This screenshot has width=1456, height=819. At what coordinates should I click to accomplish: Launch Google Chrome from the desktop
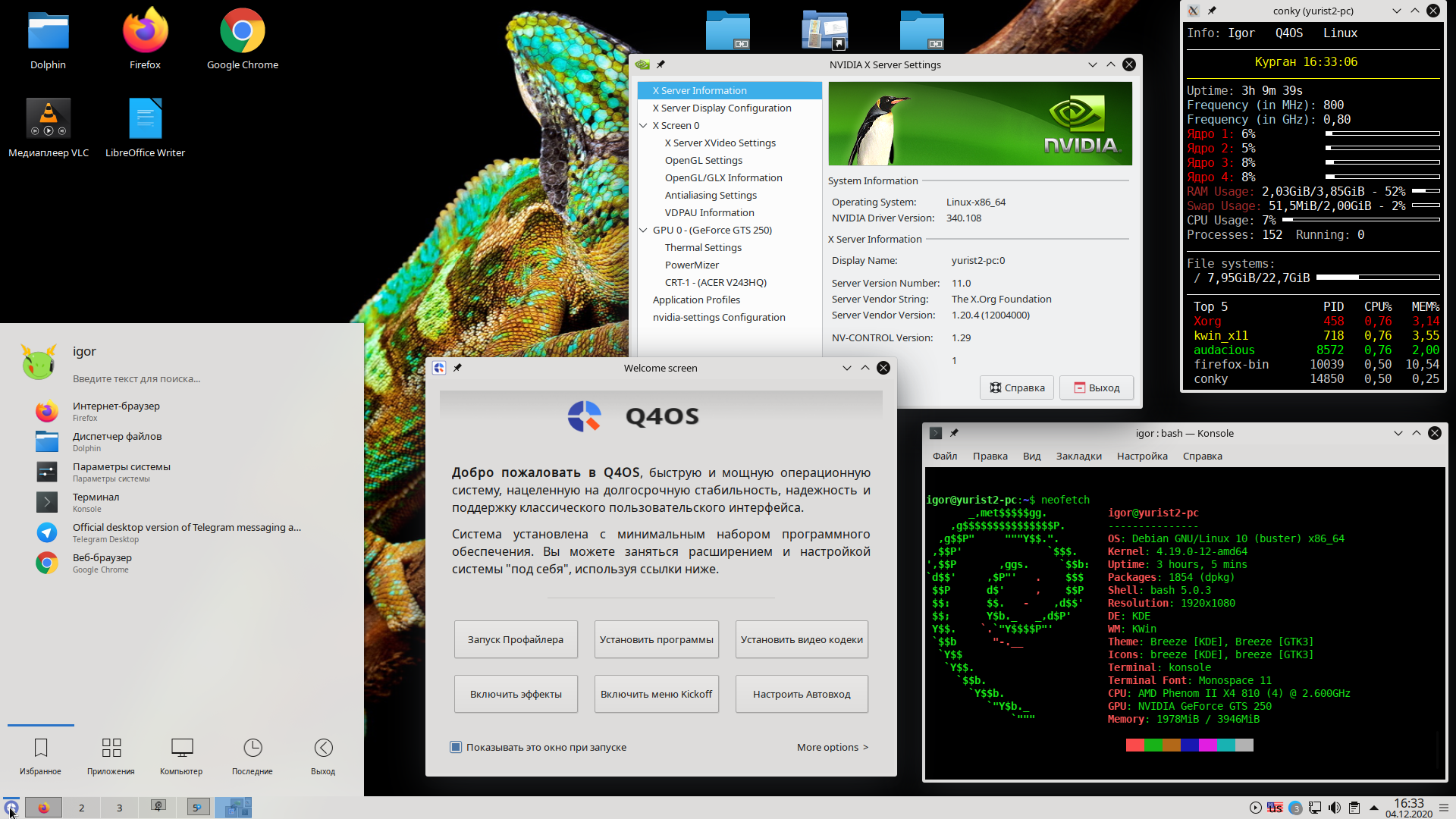point(243,39)
